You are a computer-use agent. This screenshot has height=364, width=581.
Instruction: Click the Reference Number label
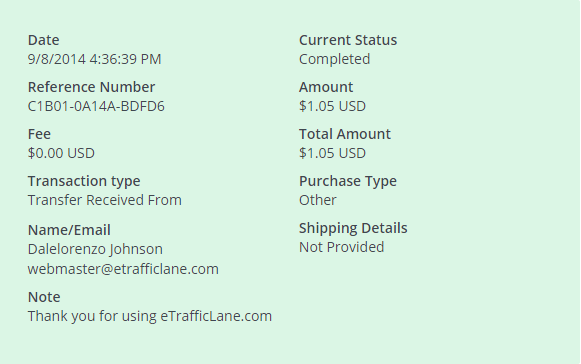pos(91,87)
